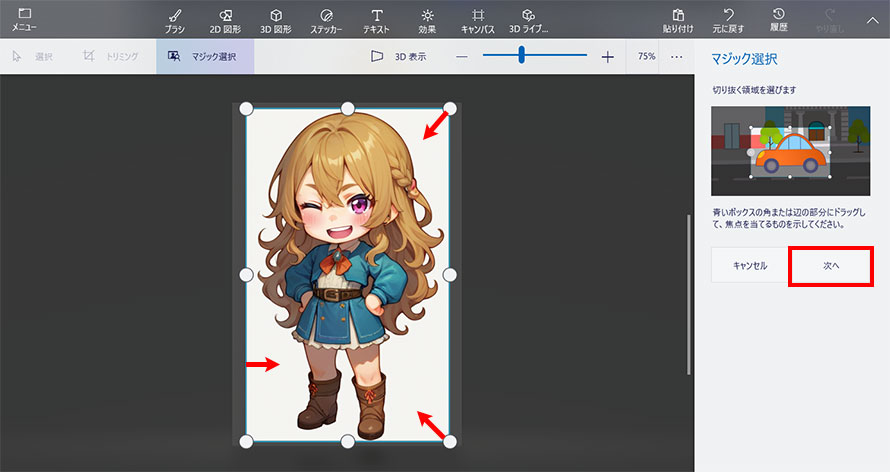Open the three-dots more options menu
Screen dimensions: 890x472
pos(677,57)
